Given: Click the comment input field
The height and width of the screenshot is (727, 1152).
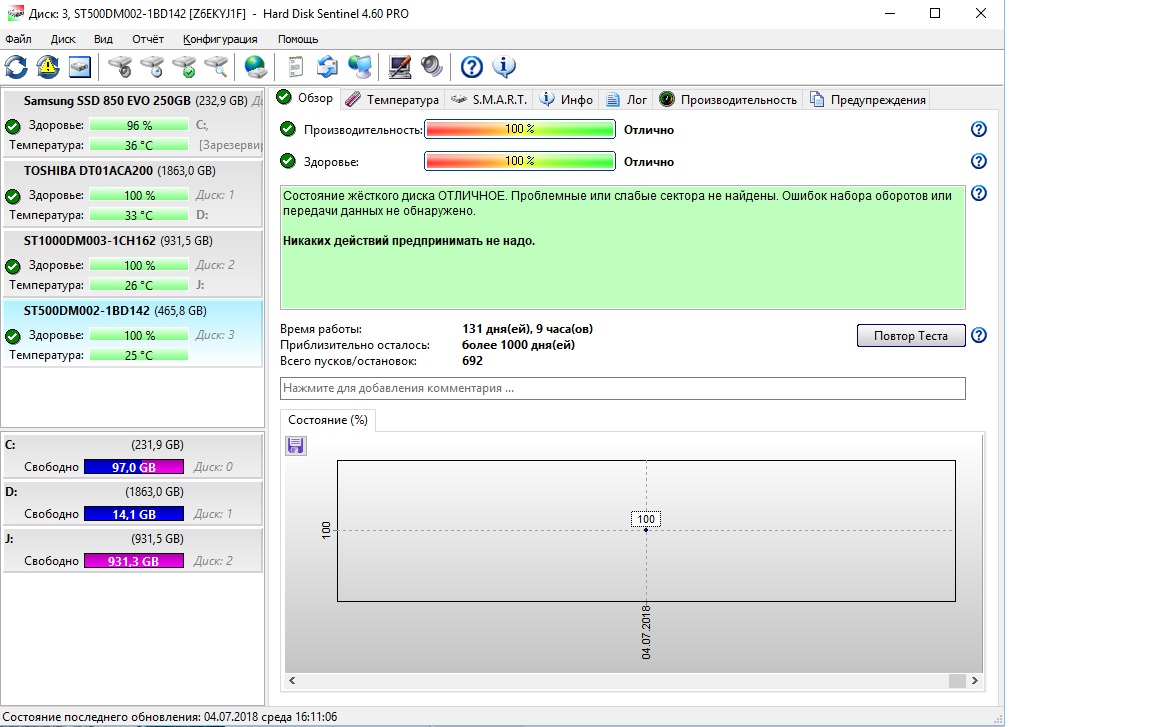Looking at the screenshot, I should (x=622, y=388).
